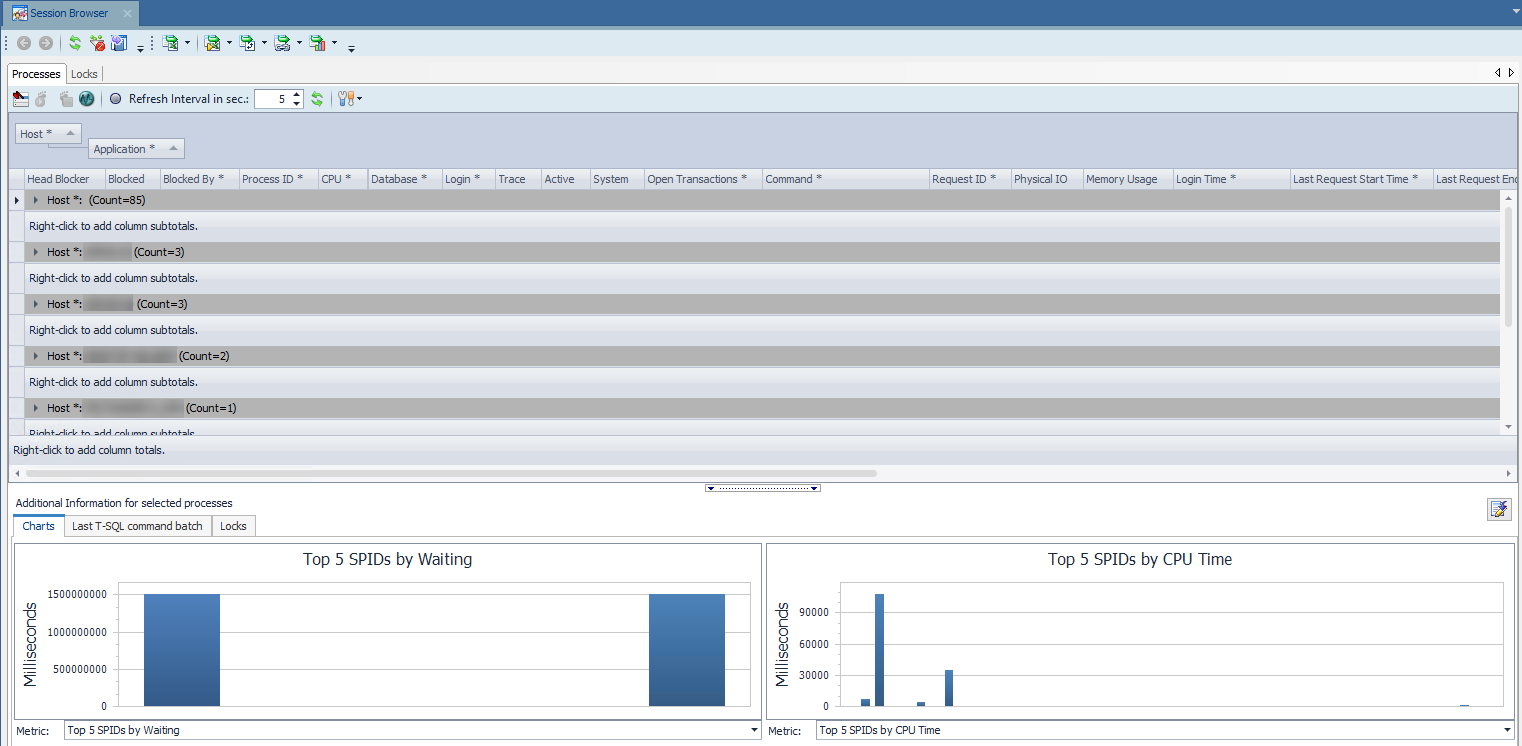Decrease the refresh interval with the down arrow
The height and width of the screenshot is (746, 1522).
coord(297,104)
